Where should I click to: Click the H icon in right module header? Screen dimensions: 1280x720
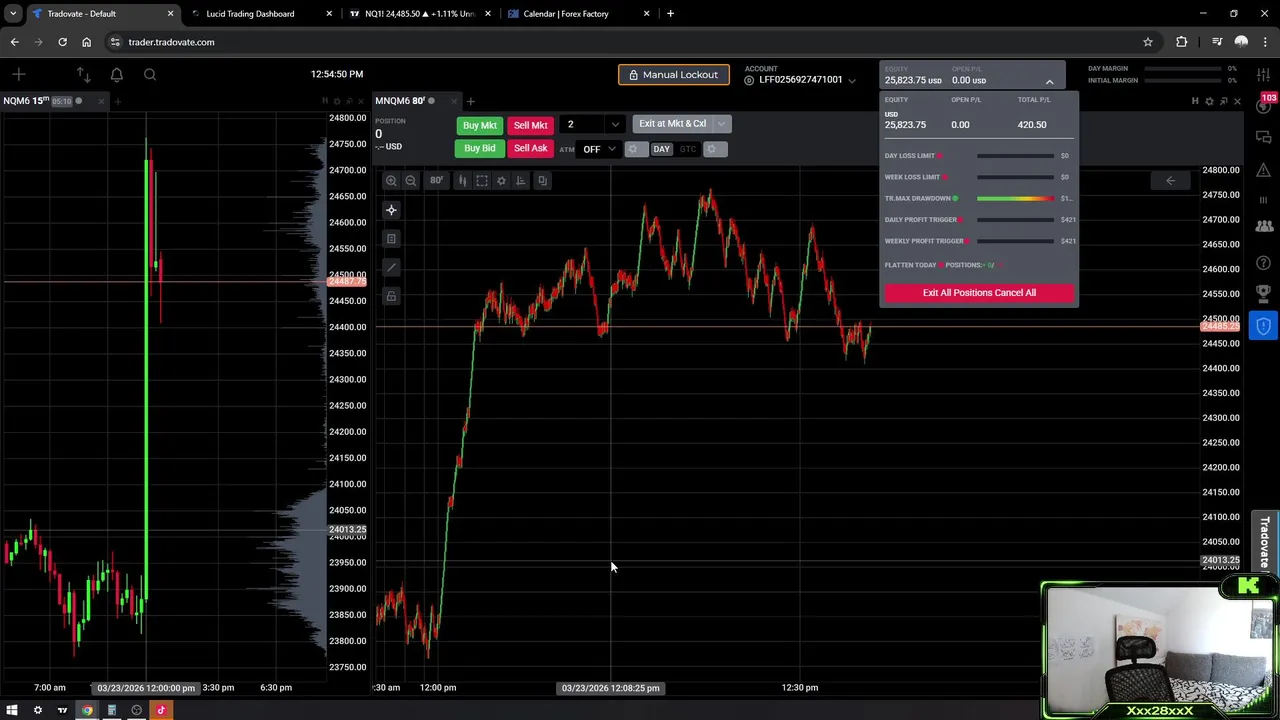coord(1195,101)
